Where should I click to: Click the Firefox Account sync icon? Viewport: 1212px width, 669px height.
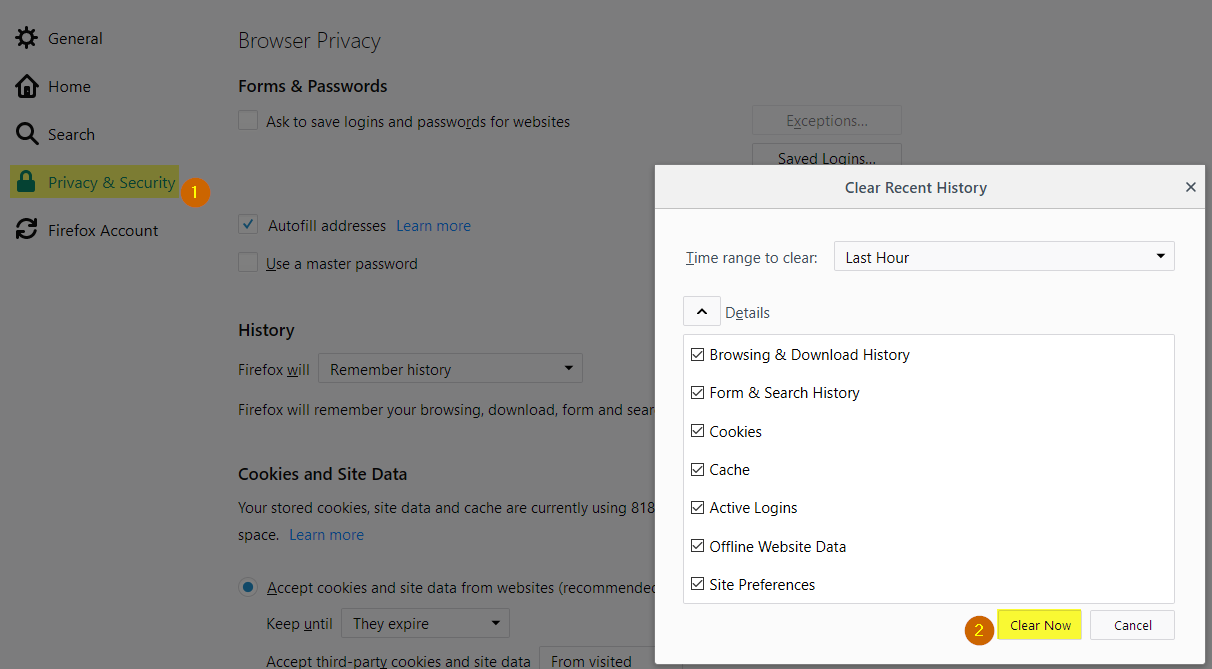click(27, 230)
